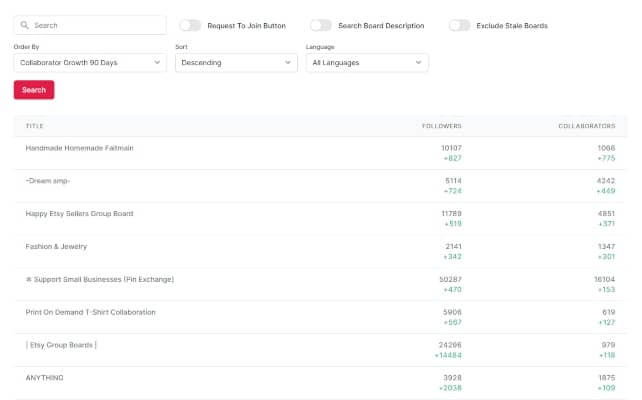The image size is (642, 400).
Task: Click follower count 50287
Action: (450, 279)
